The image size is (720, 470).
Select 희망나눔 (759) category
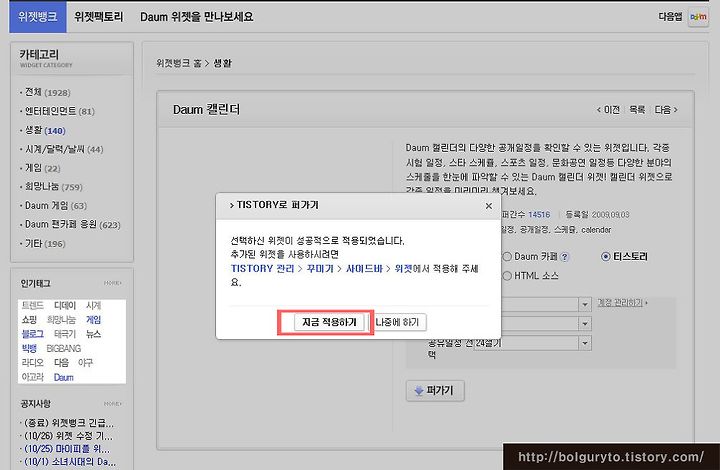(x=53, y=187)
